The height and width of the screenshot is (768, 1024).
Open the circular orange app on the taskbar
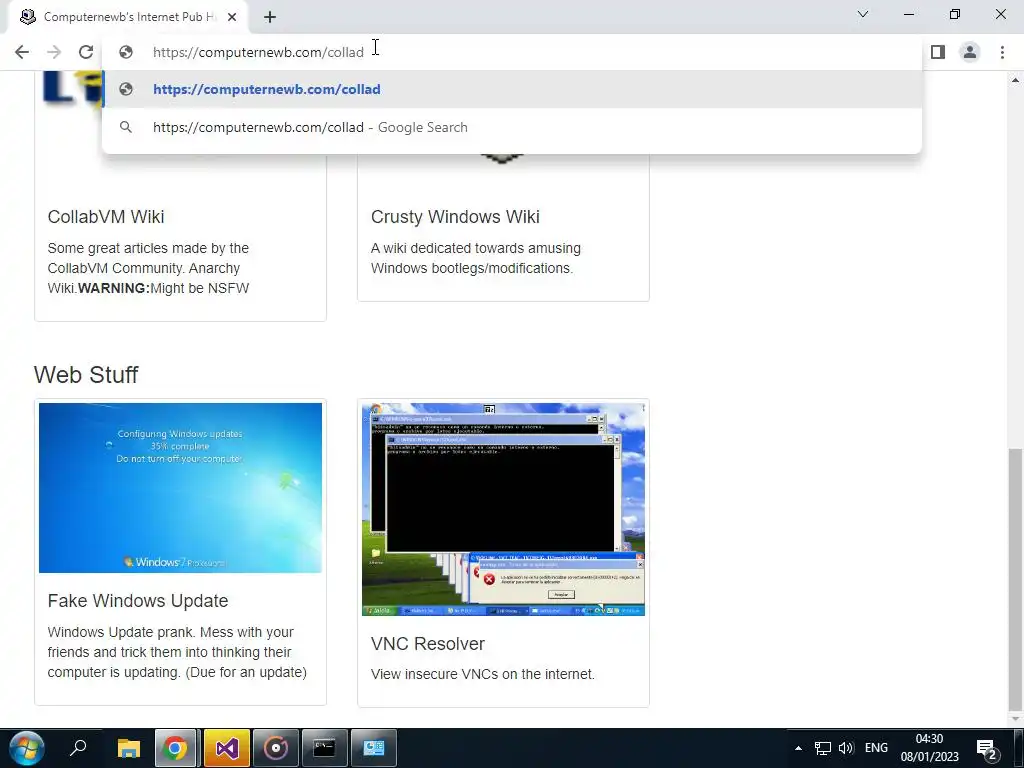276,748
